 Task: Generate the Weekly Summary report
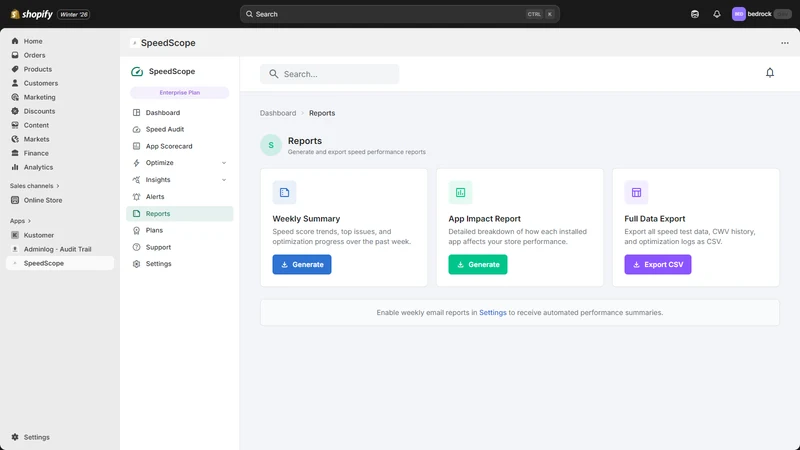(302, 264)
